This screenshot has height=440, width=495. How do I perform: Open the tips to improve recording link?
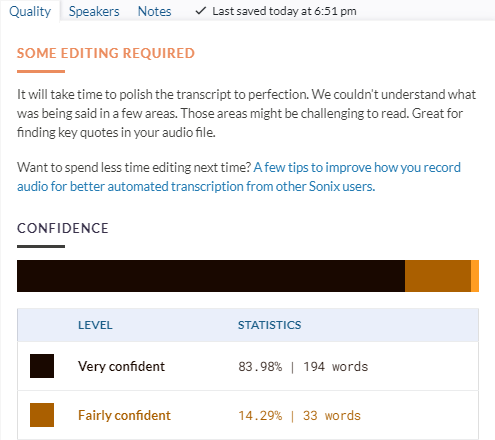click(x=357, y=167)
